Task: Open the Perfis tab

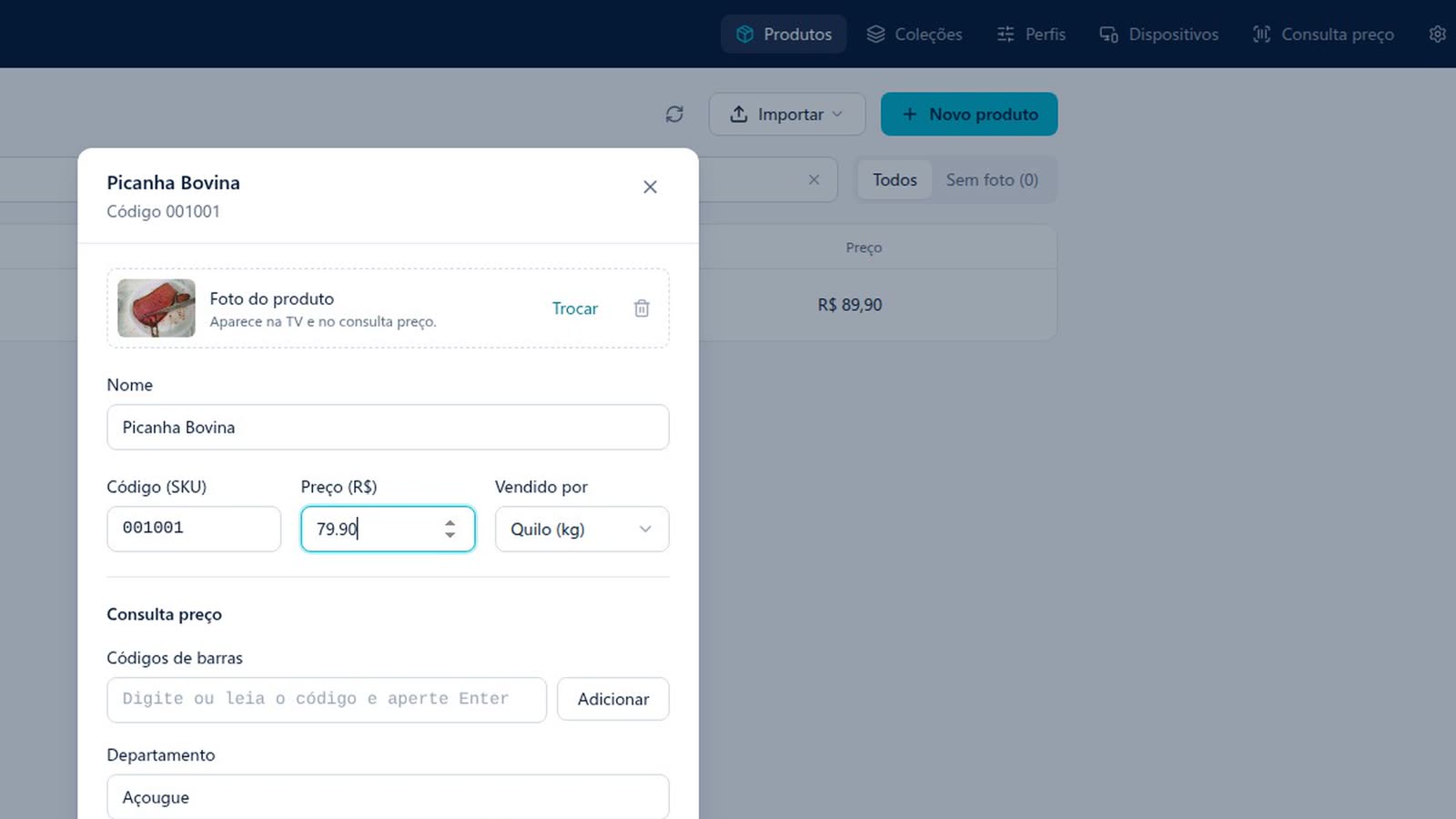Action: (x=1031, y=34)
